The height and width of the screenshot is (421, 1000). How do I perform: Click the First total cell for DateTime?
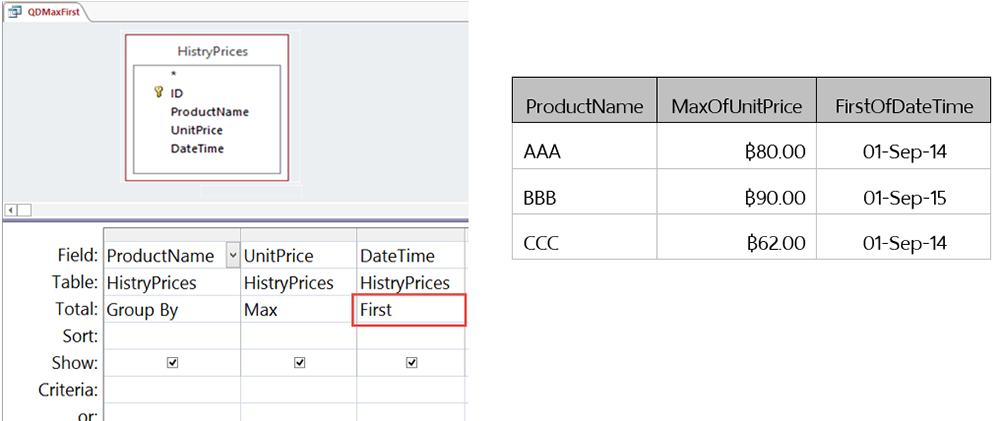[411, 310]
